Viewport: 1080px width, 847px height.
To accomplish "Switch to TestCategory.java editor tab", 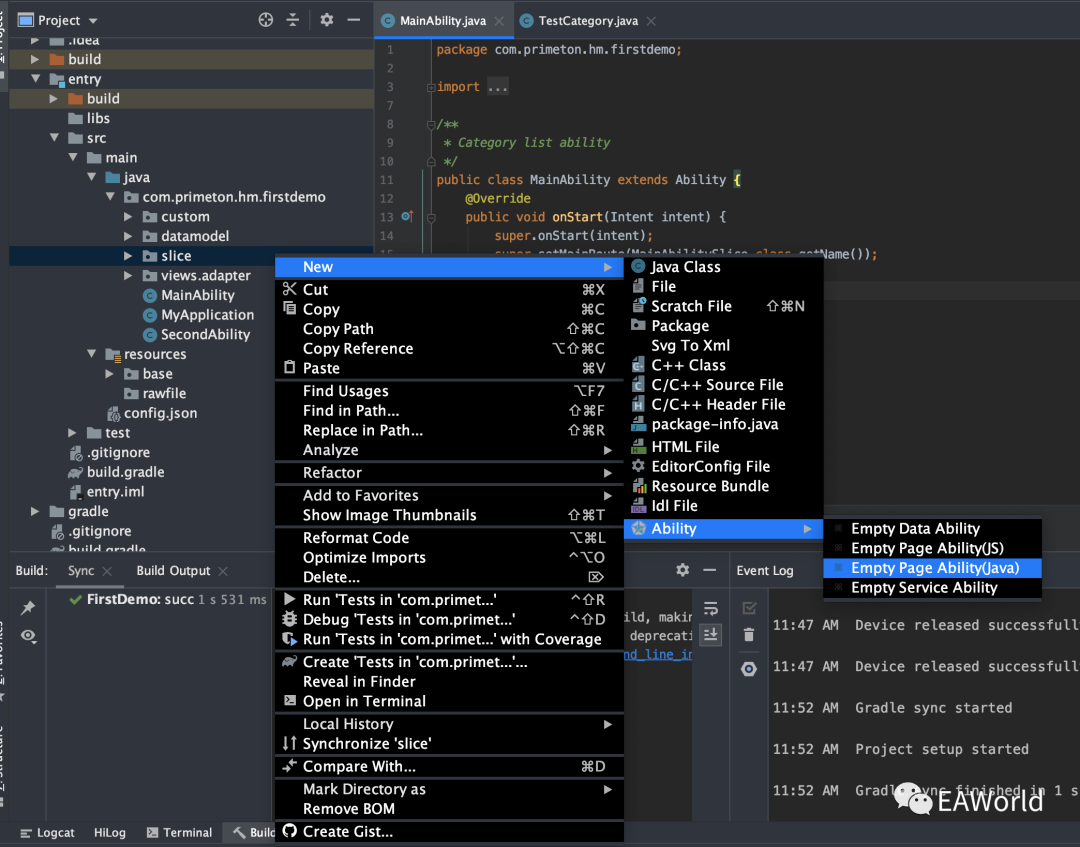I will [x=588, y=21].
